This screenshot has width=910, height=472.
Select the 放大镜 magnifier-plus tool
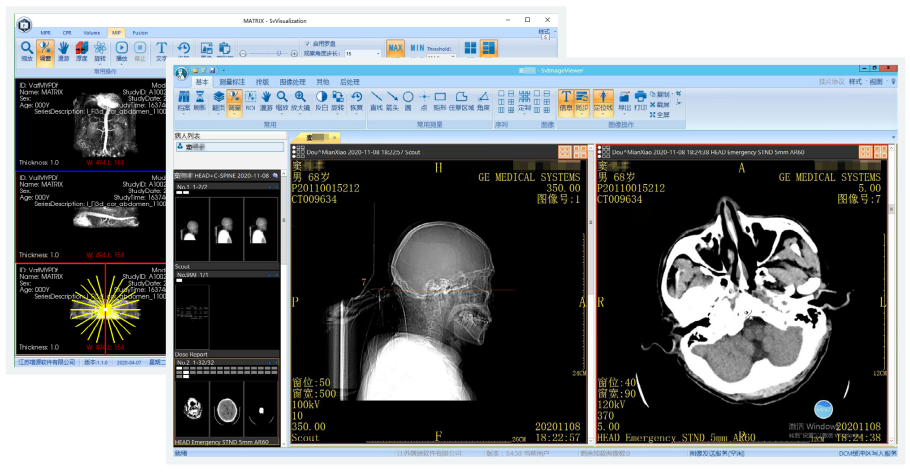tap(300, 100)
